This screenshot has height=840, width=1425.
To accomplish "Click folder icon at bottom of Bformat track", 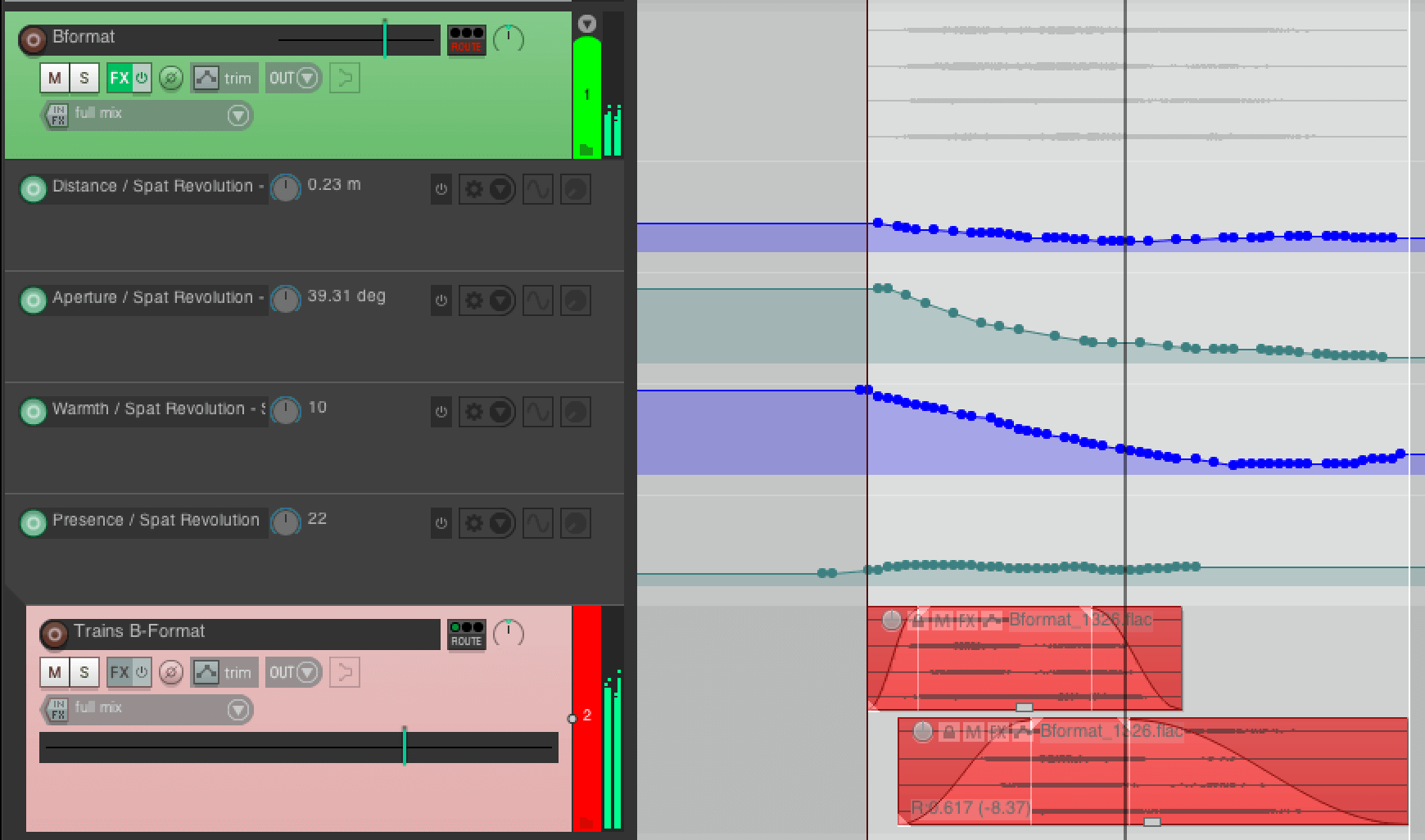I will (x=586, y=150).
